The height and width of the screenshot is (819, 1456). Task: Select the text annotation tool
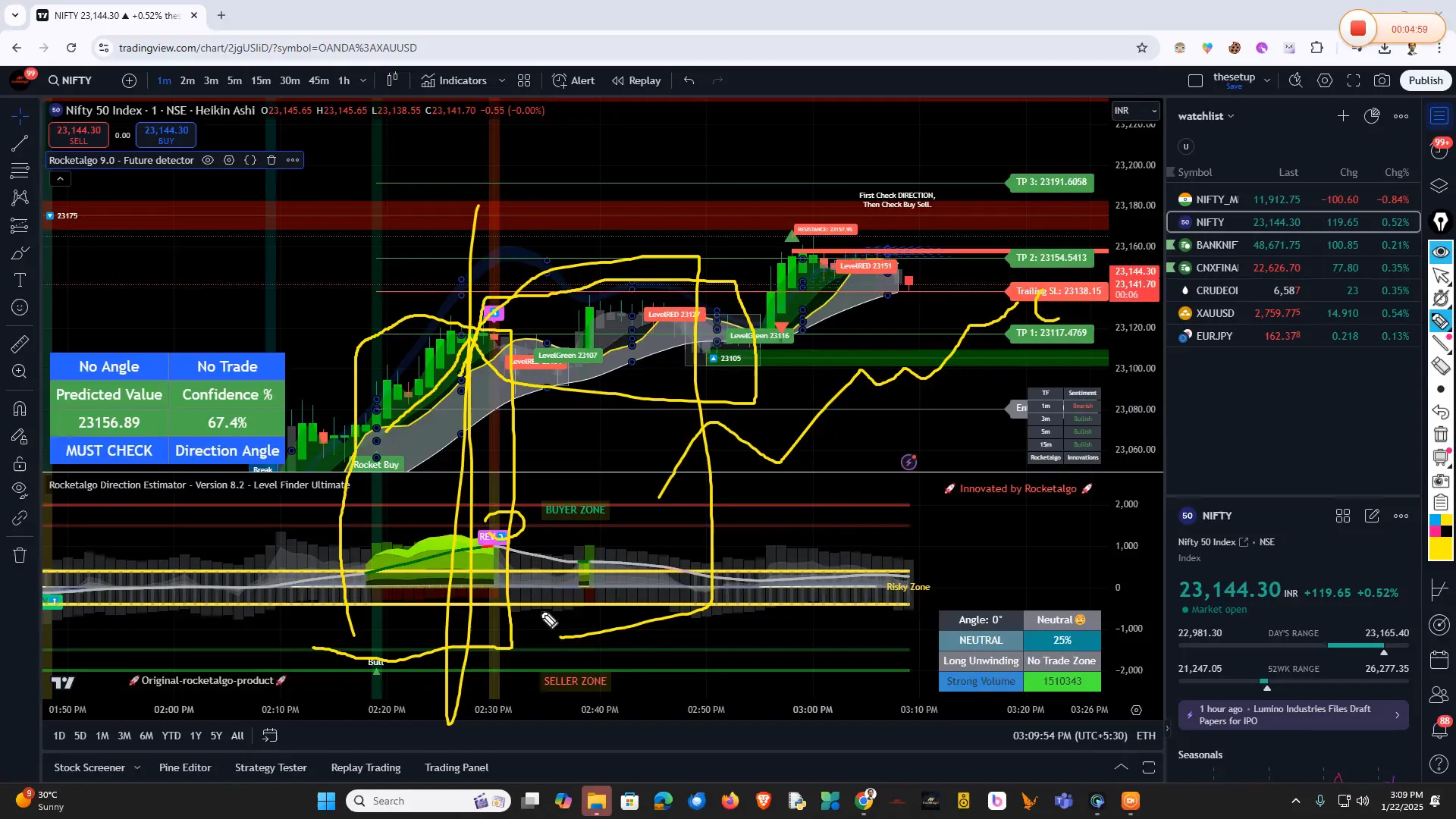click(20, 280)
